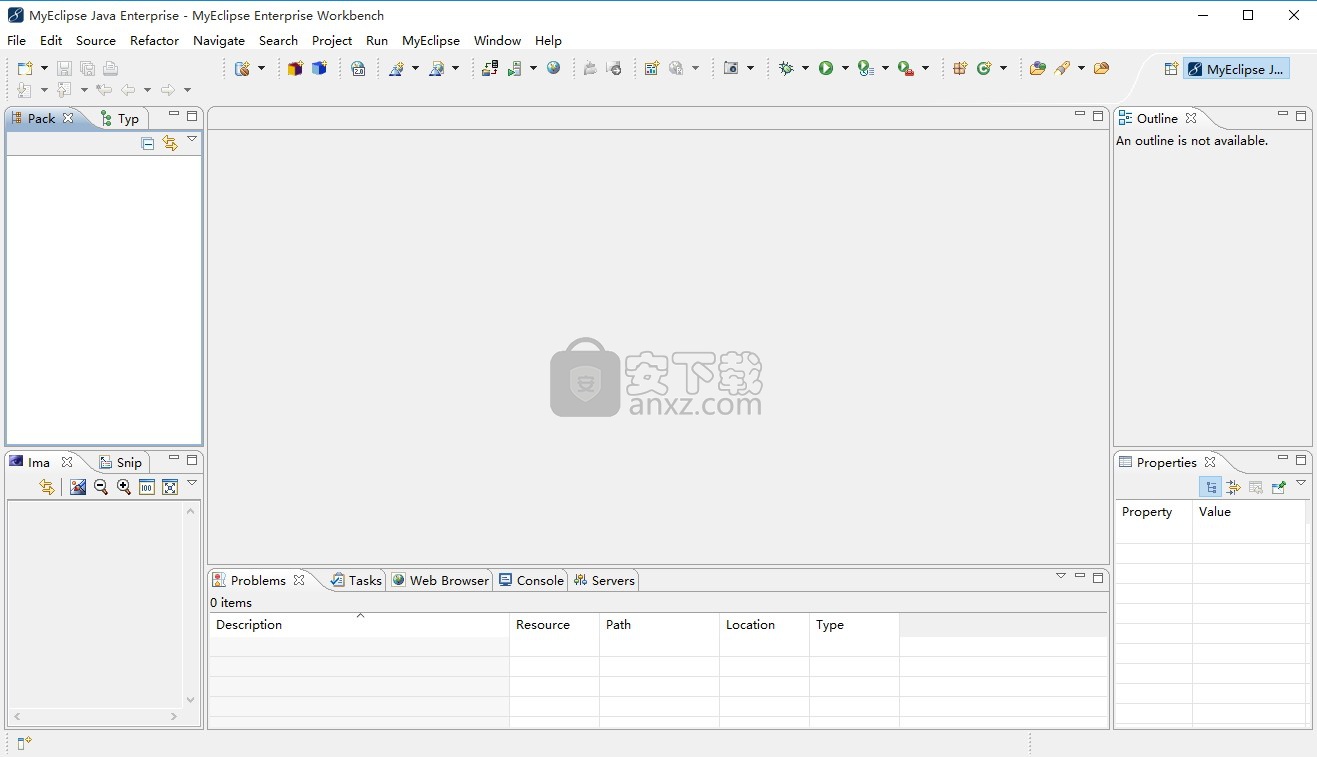Zoom out in the Image Preview panel
Screen dimensions: 1317x757
101,487
